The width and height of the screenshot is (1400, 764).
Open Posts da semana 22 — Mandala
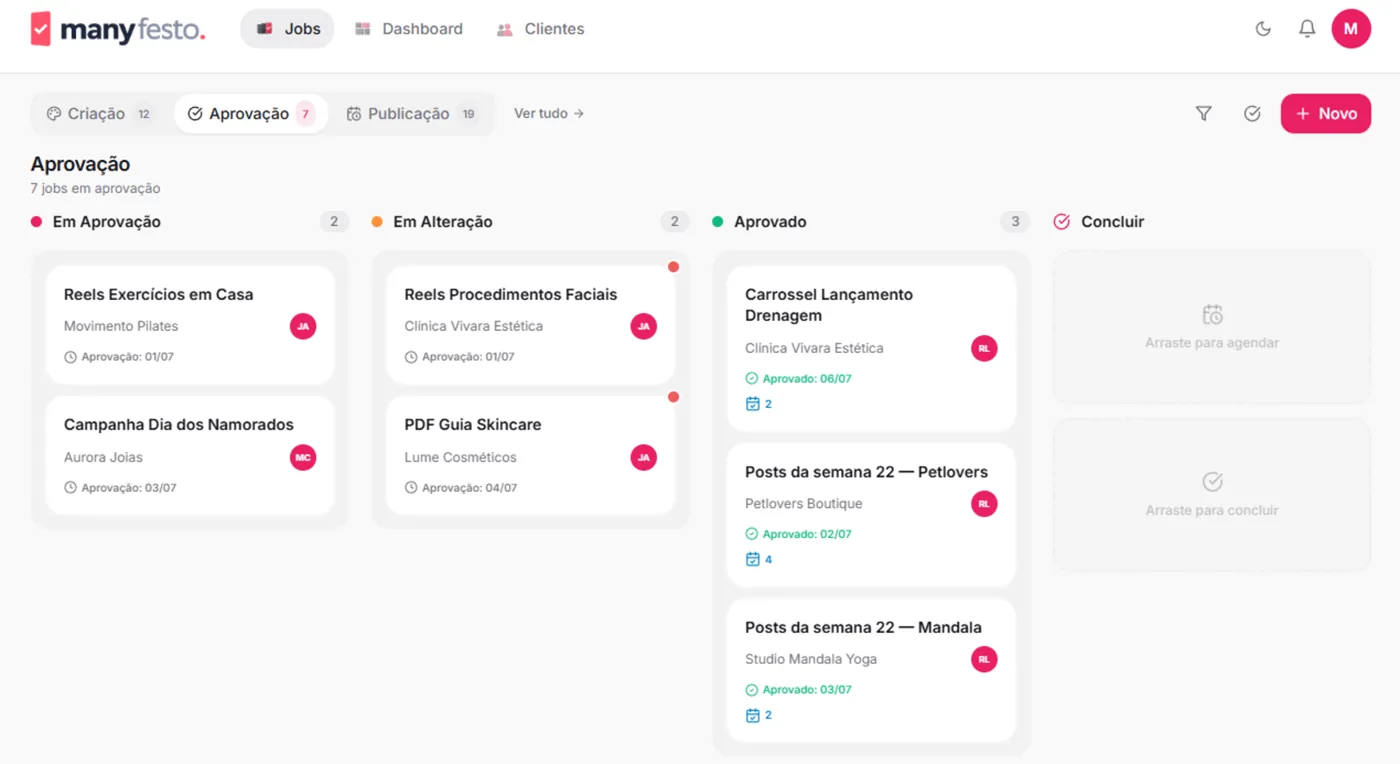[871, 670]
